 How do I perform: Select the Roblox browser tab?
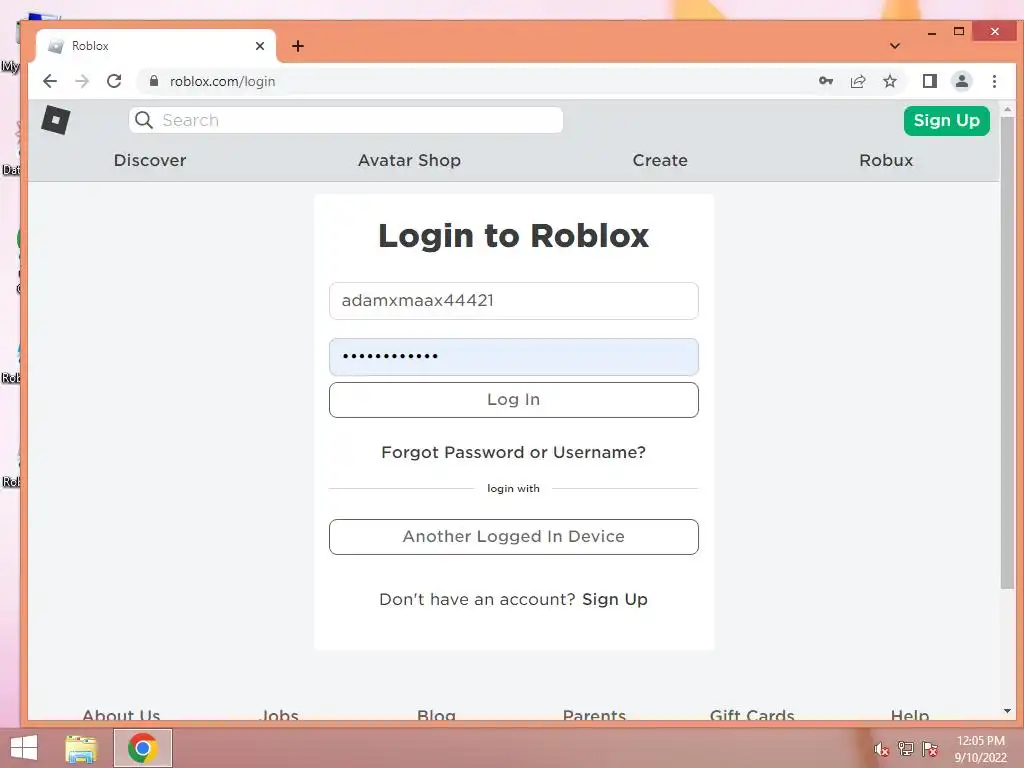[x=155, y=46]
